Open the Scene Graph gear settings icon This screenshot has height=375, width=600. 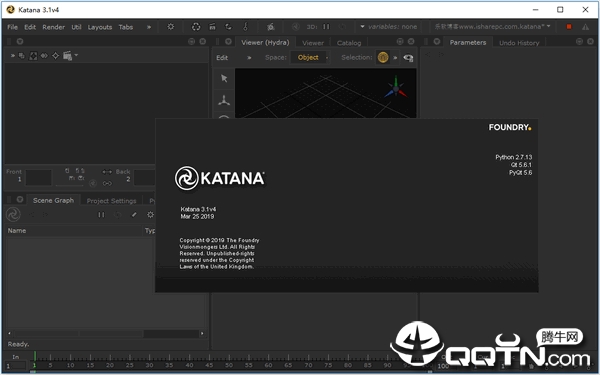pyautogui.click(x=150, y=215)
